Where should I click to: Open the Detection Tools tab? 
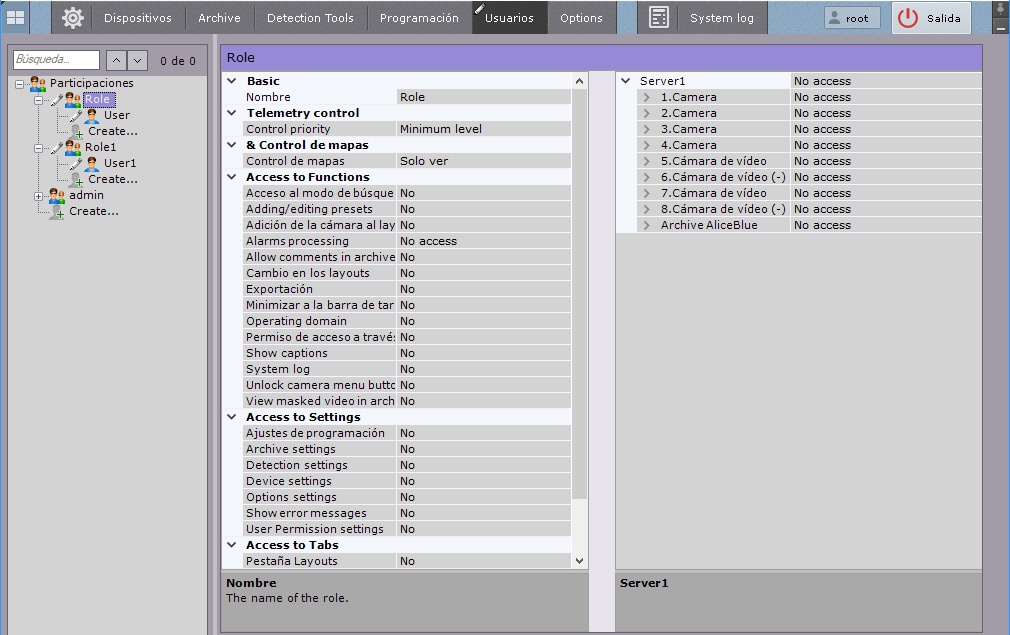[x=311, y=18]
